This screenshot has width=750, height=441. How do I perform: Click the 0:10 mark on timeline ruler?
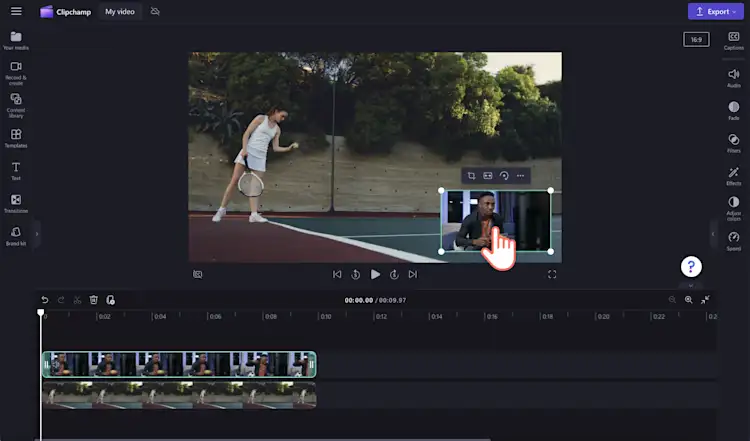click(x=326, y=316)
